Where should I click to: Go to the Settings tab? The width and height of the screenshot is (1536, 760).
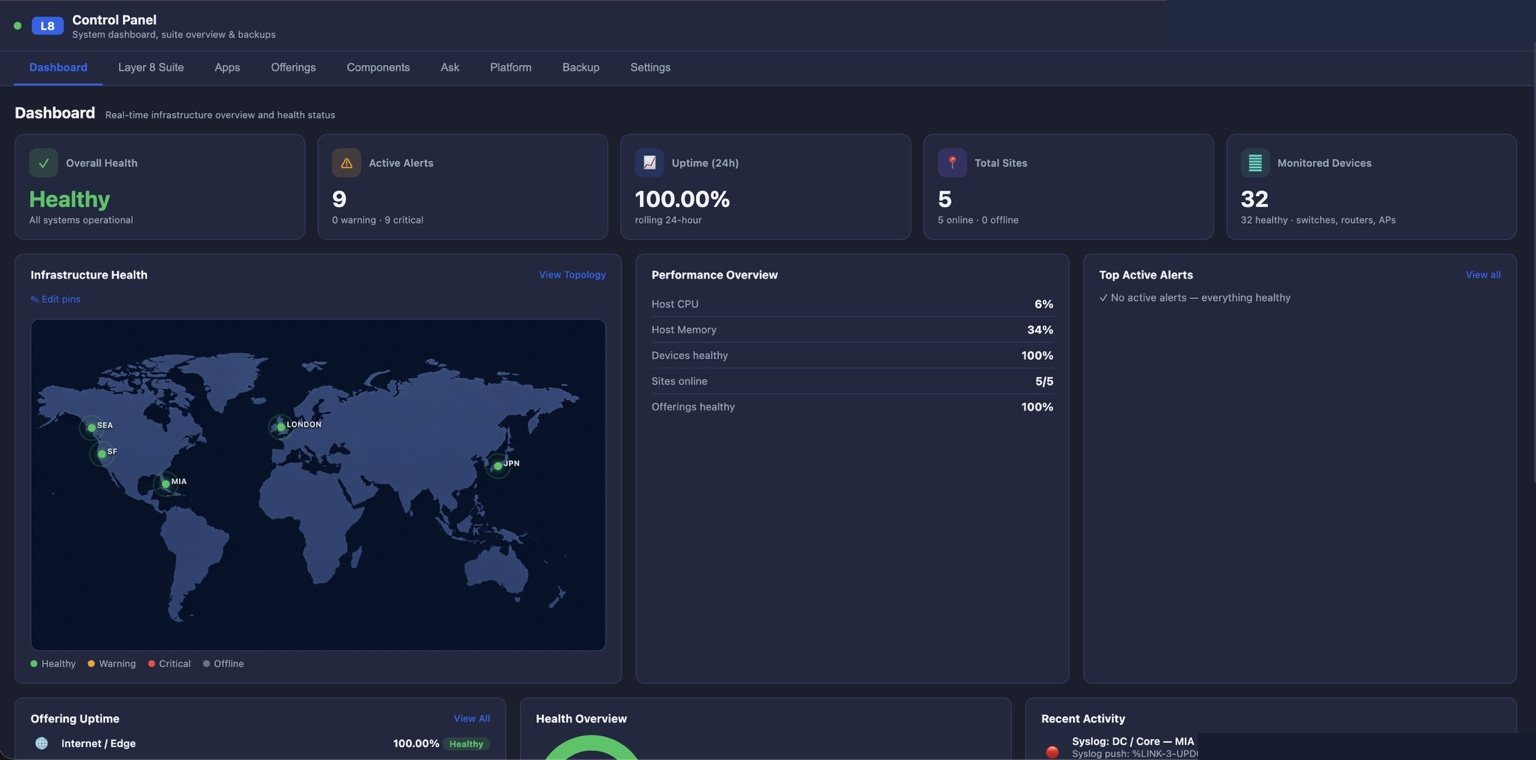(x=650, y=67)
